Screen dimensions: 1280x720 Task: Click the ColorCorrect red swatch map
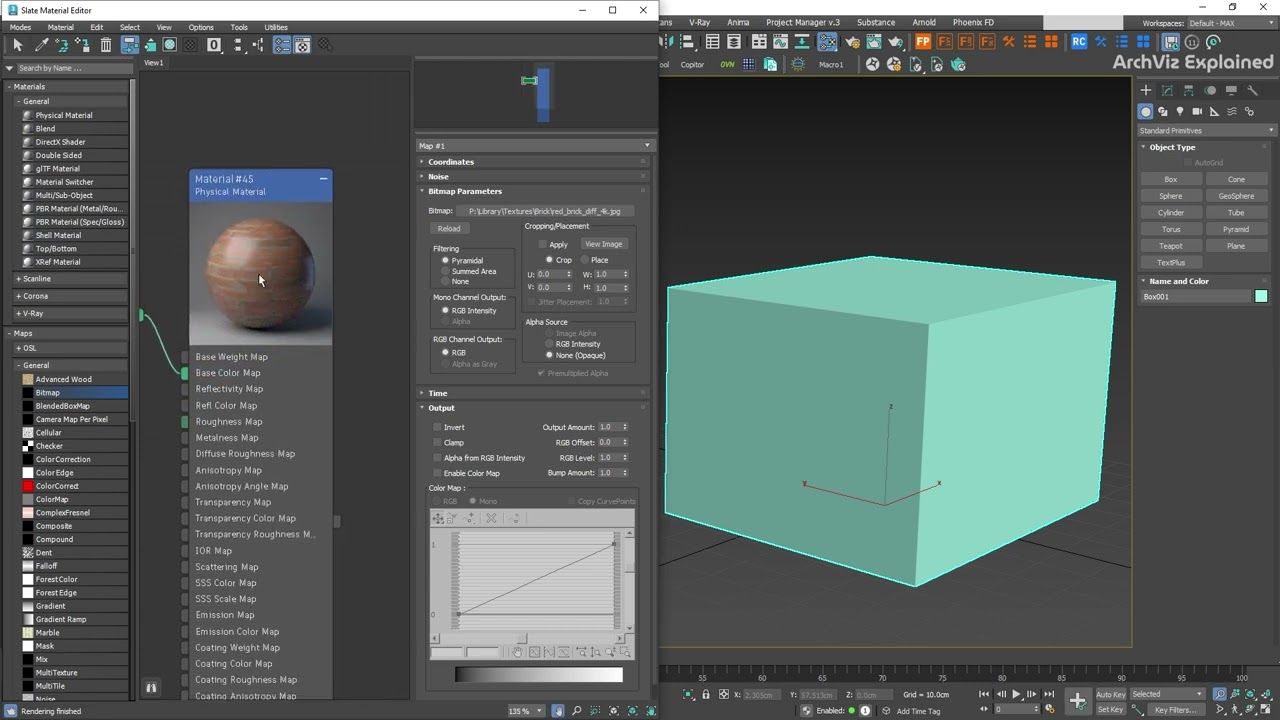pos(28,486)
